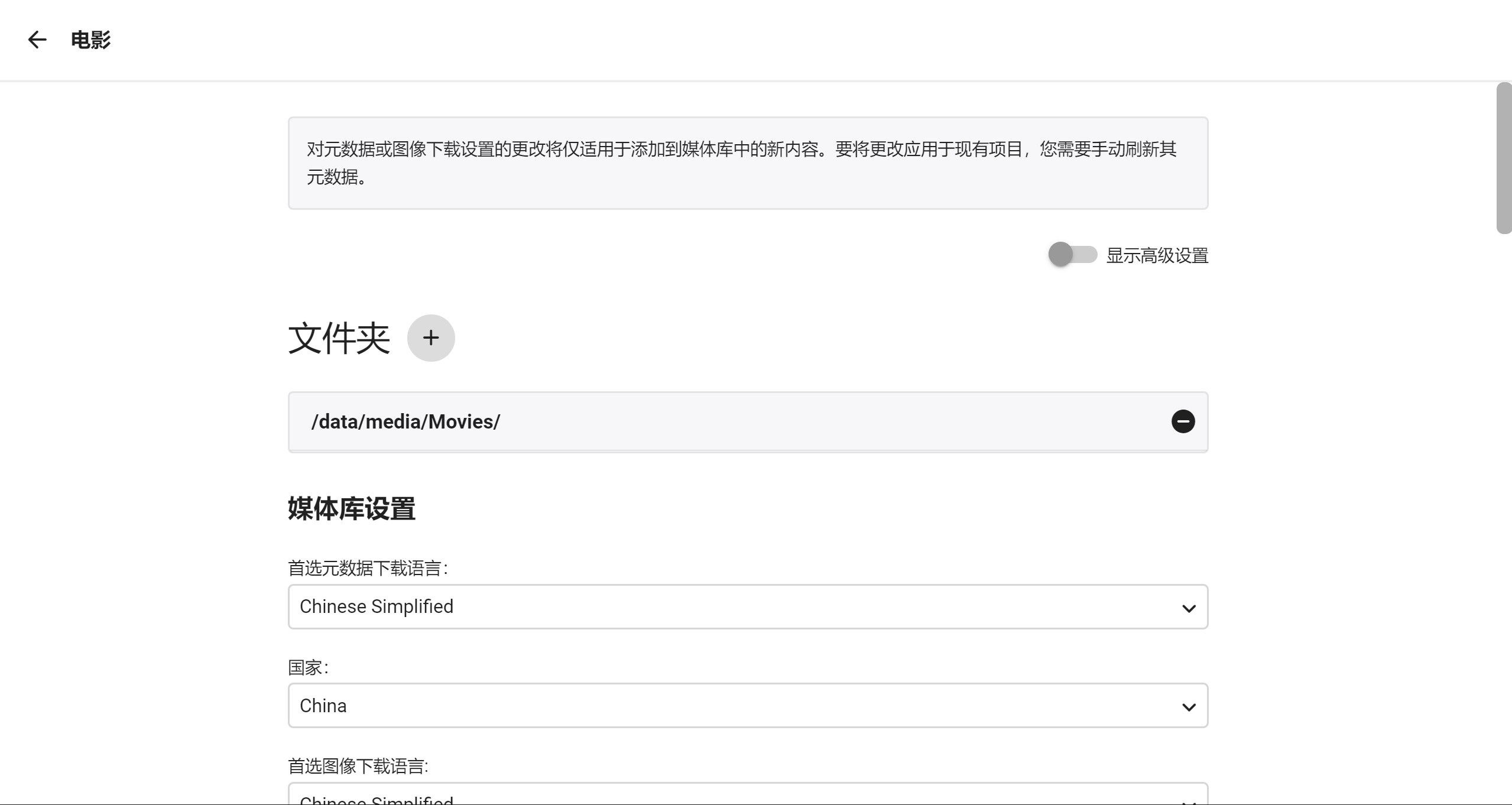The width and height of the screenshot is (1512, 805).
Task: Click the Chinese Simplified text in the metadata dropdown
Action: [376, 606]
